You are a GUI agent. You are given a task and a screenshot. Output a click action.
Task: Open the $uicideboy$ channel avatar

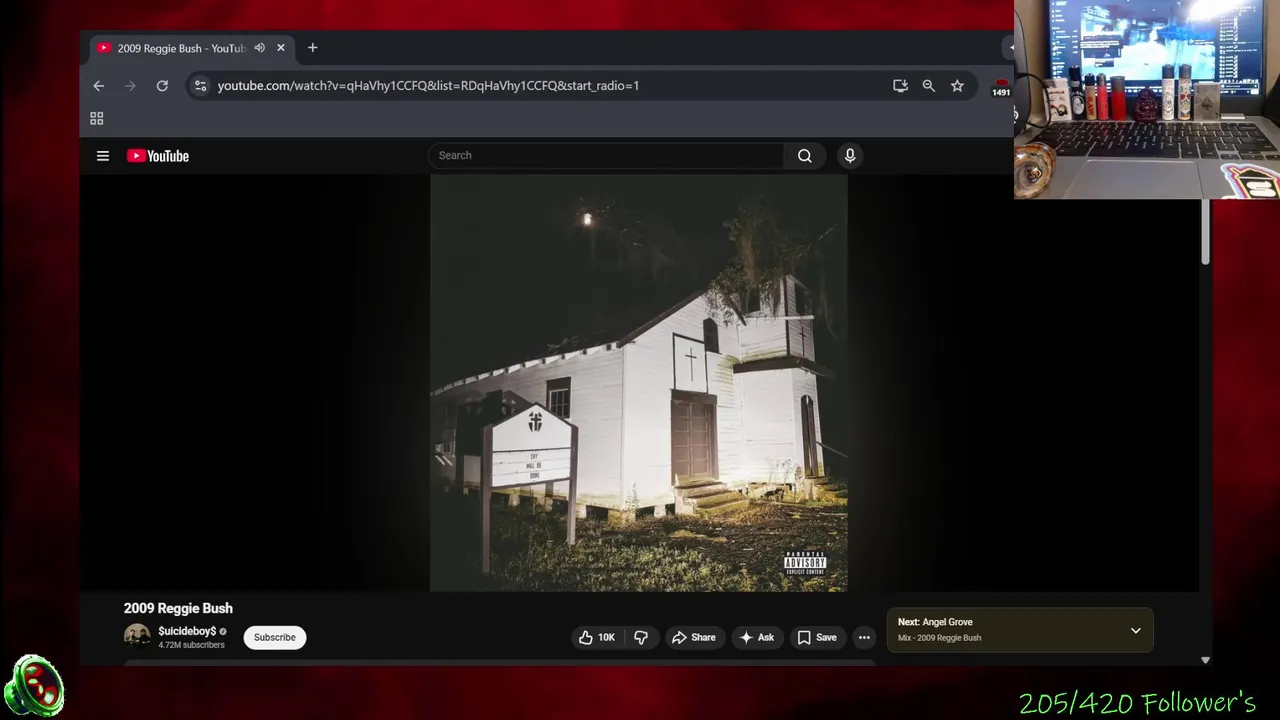click(x=137, y=637)
